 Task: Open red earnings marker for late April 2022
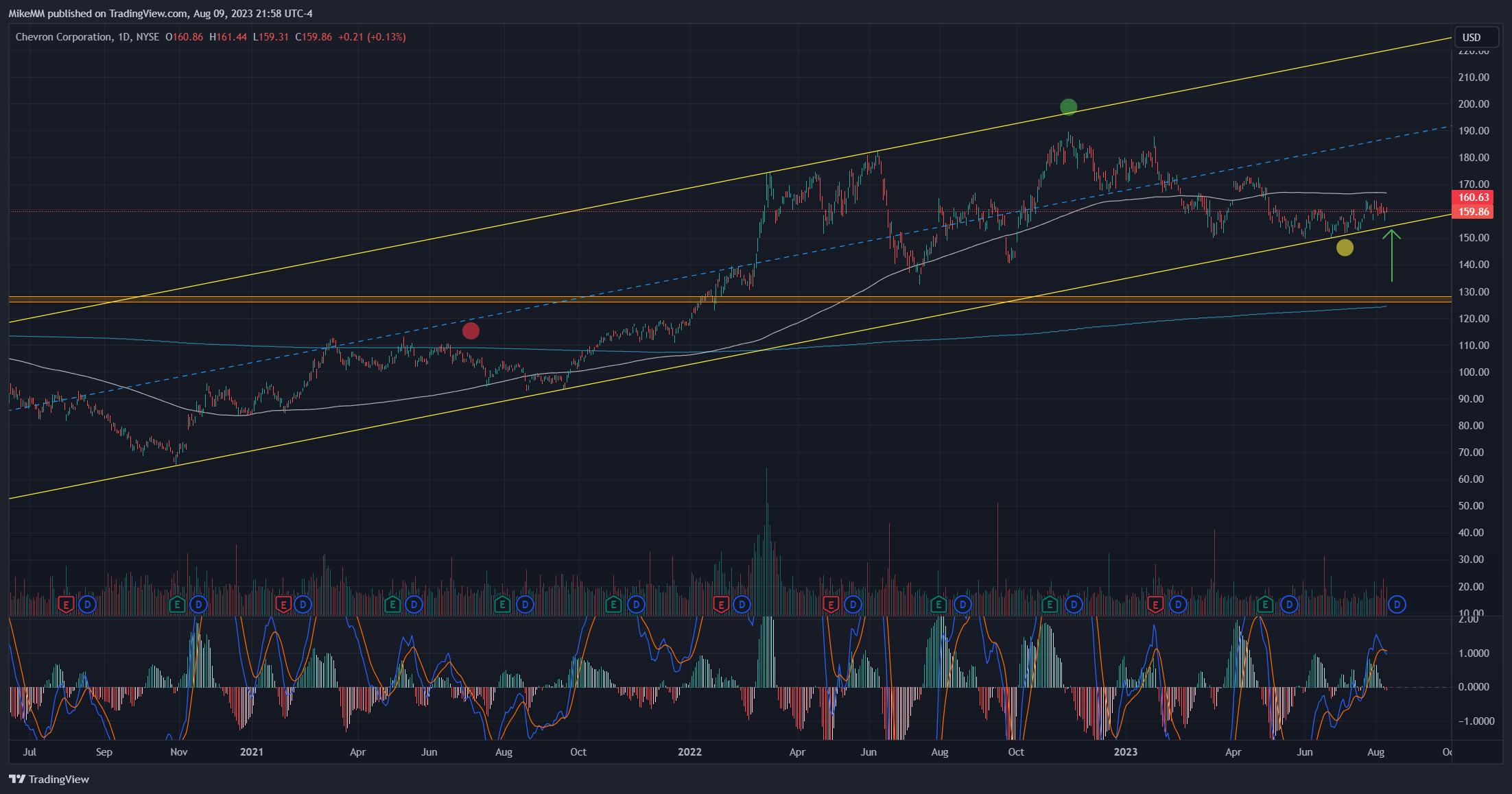point(831,605)
